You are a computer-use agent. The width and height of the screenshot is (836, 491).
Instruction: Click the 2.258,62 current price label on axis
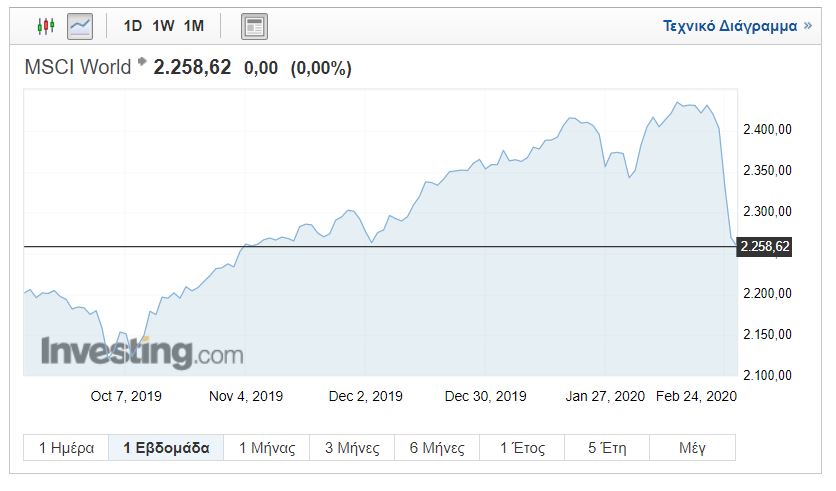764,247
